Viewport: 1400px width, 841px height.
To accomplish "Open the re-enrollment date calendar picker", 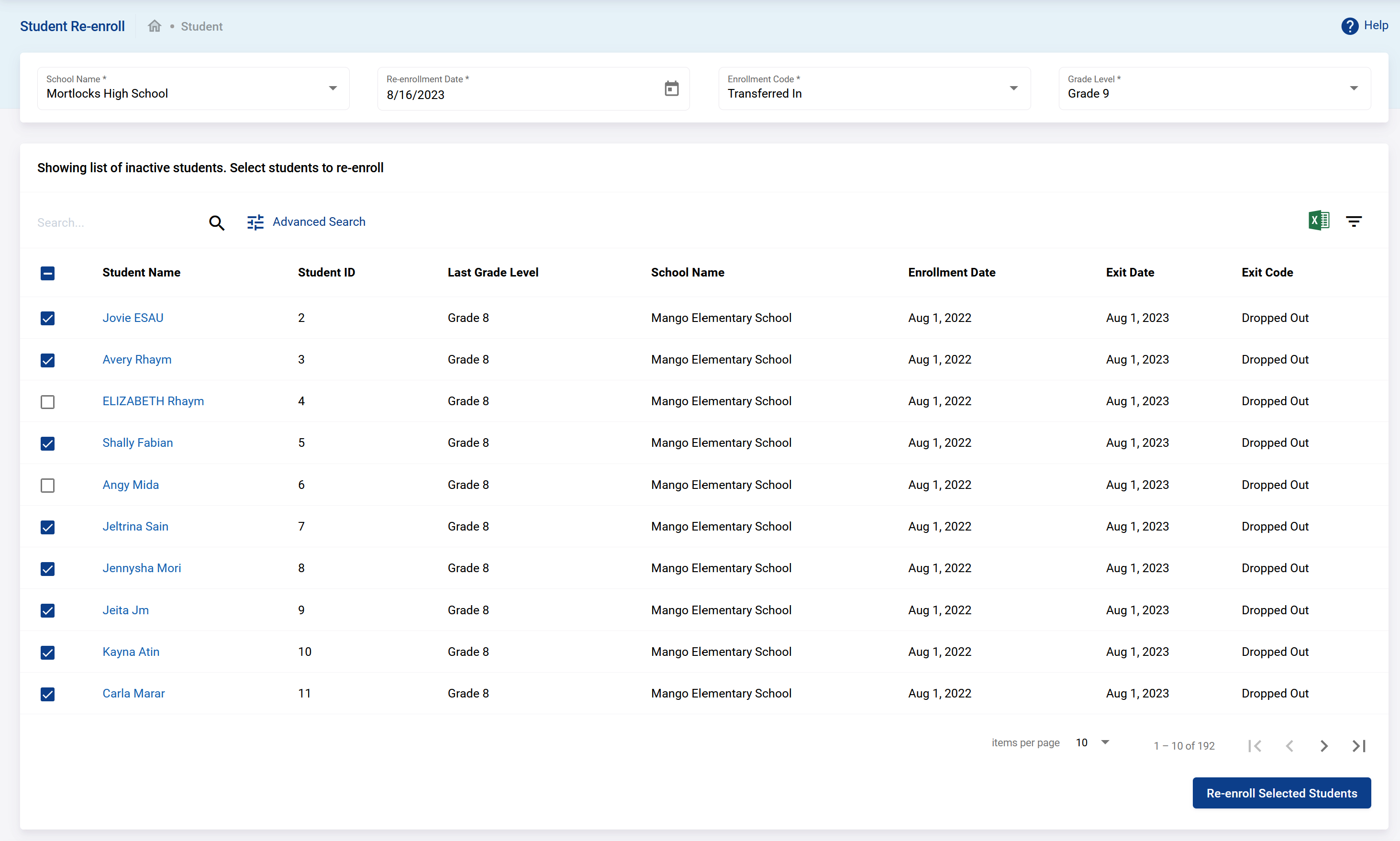I will [671, 89].
